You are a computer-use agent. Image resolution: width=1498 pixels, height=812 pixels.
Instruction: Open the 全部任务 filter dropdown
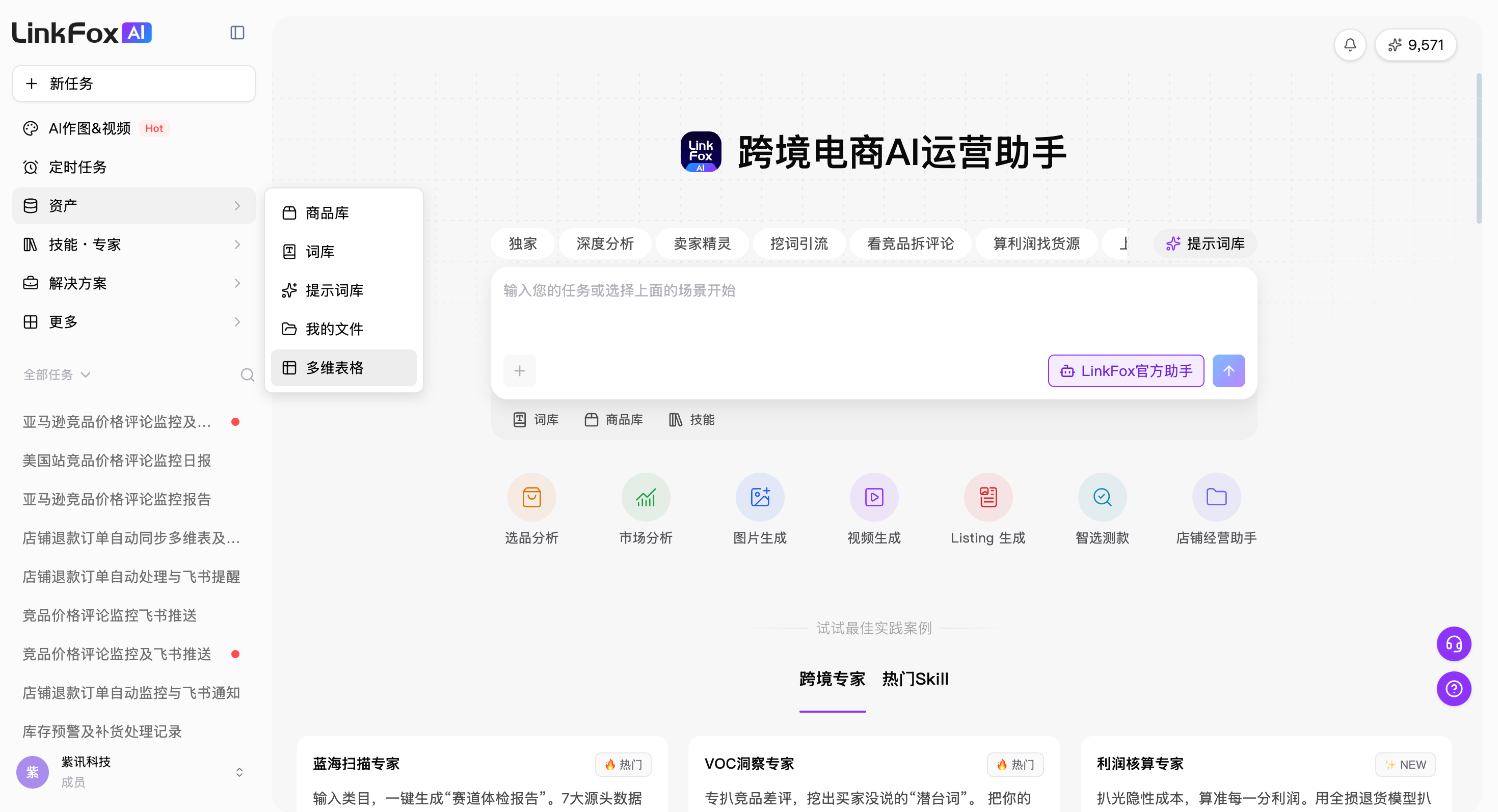click(x=57, y=375)
